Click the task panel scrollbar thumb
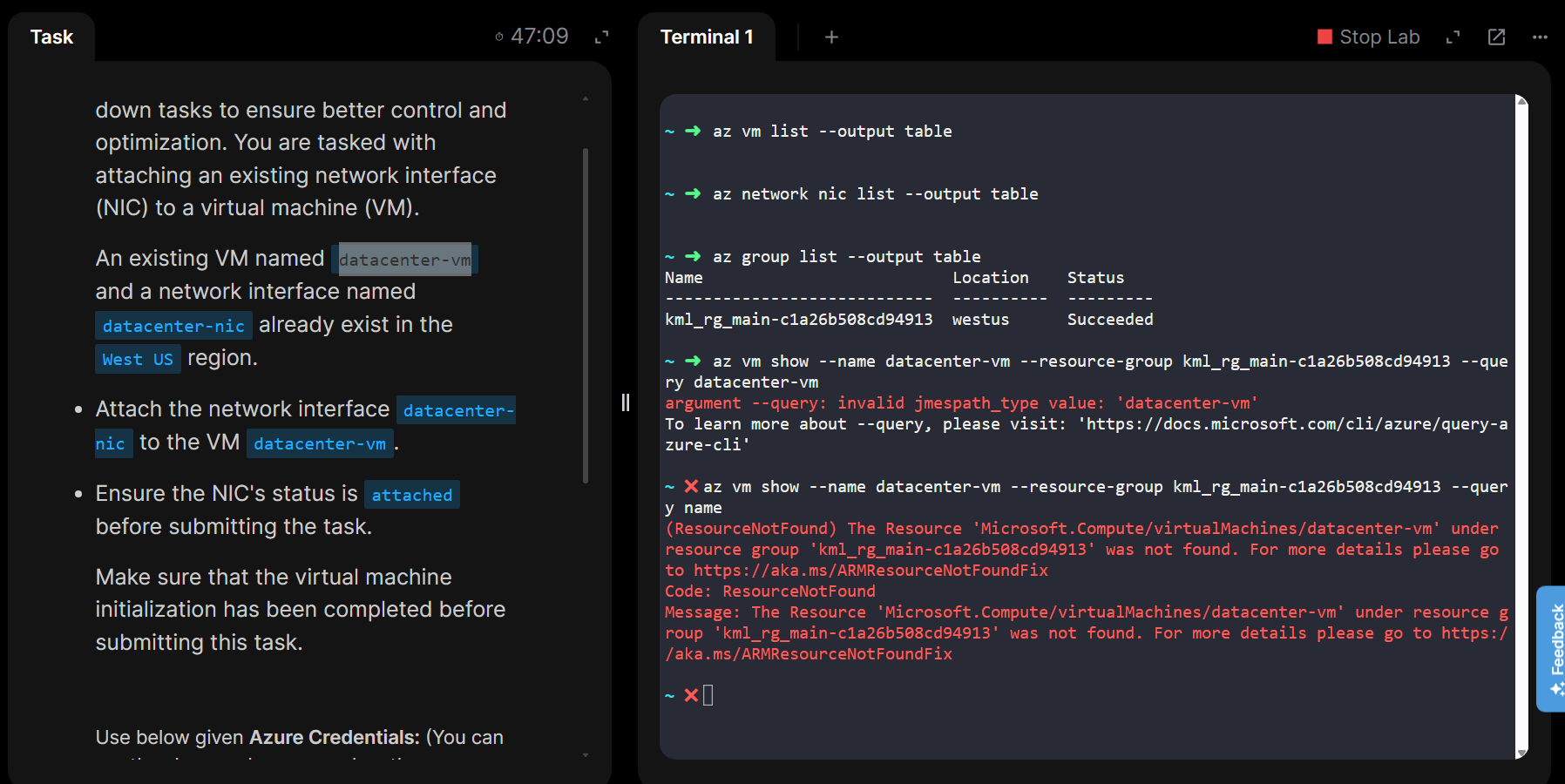The width and height of the screenshot is (1565, 784). click(x=586, y=314)
